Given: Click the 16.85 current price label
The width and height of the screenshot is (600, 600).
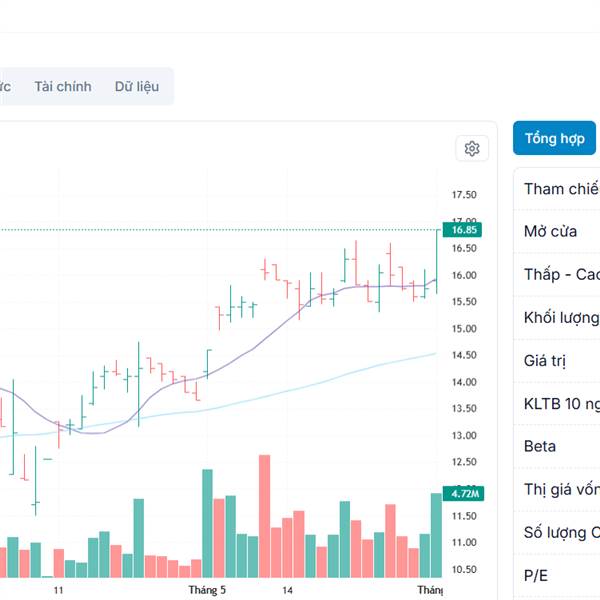Looking at the screenshot, I should pos(464,230).
